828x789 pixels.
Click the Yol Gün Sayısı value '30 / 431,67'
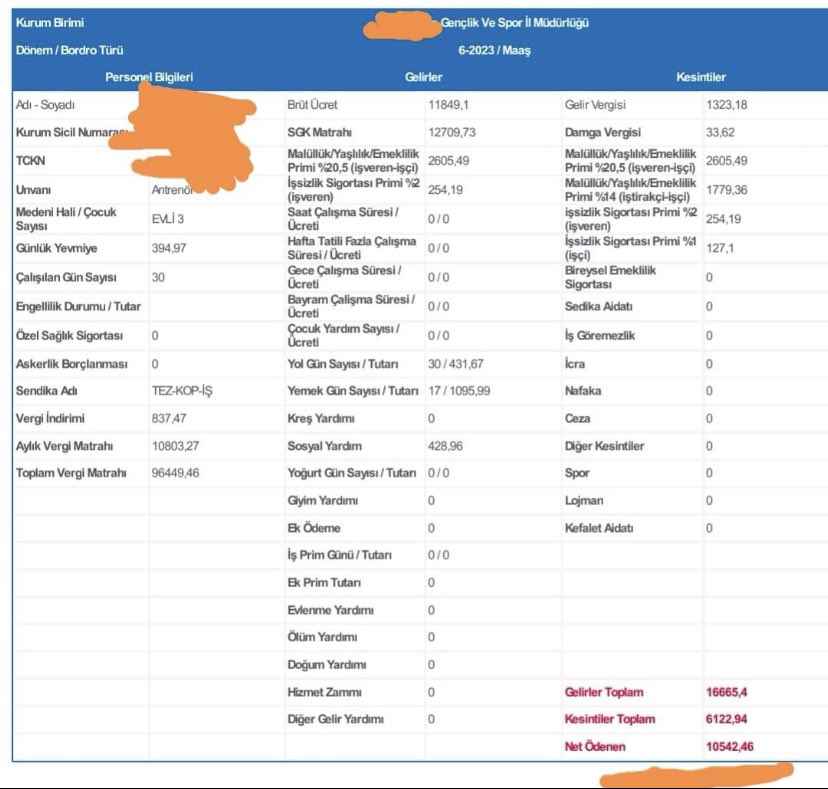(456, 364)
